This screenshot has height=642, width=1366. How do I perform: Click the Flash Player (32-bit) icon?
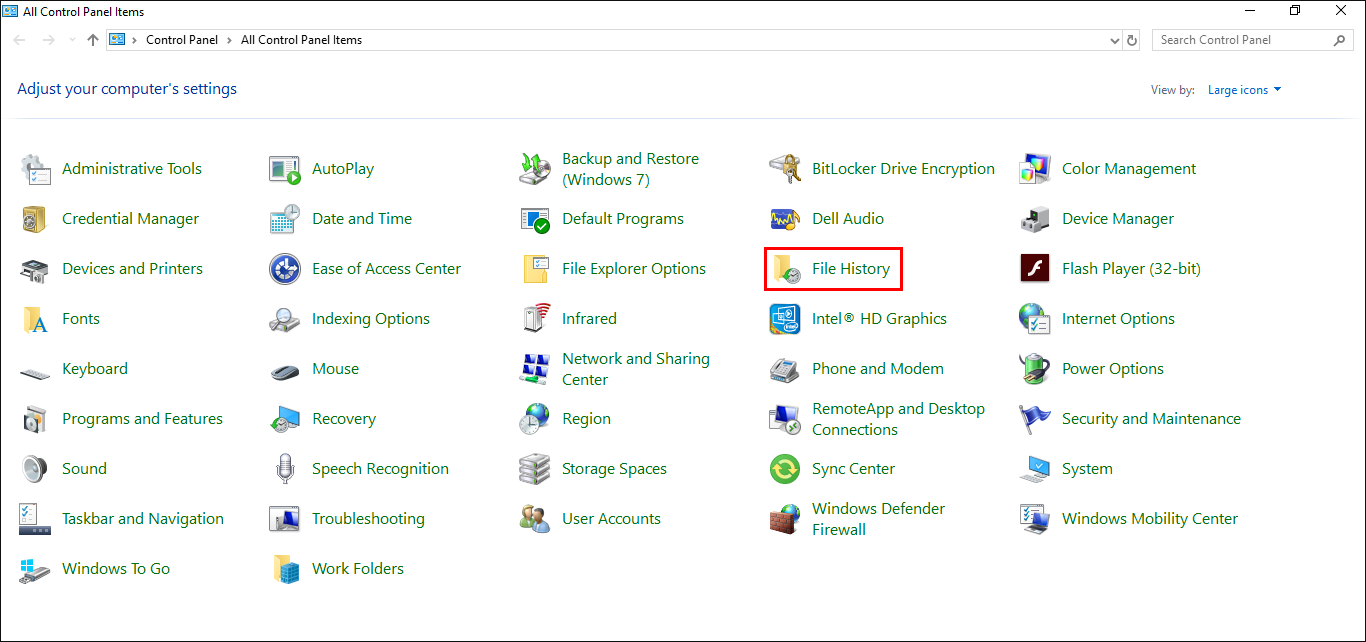point(1035,269)
